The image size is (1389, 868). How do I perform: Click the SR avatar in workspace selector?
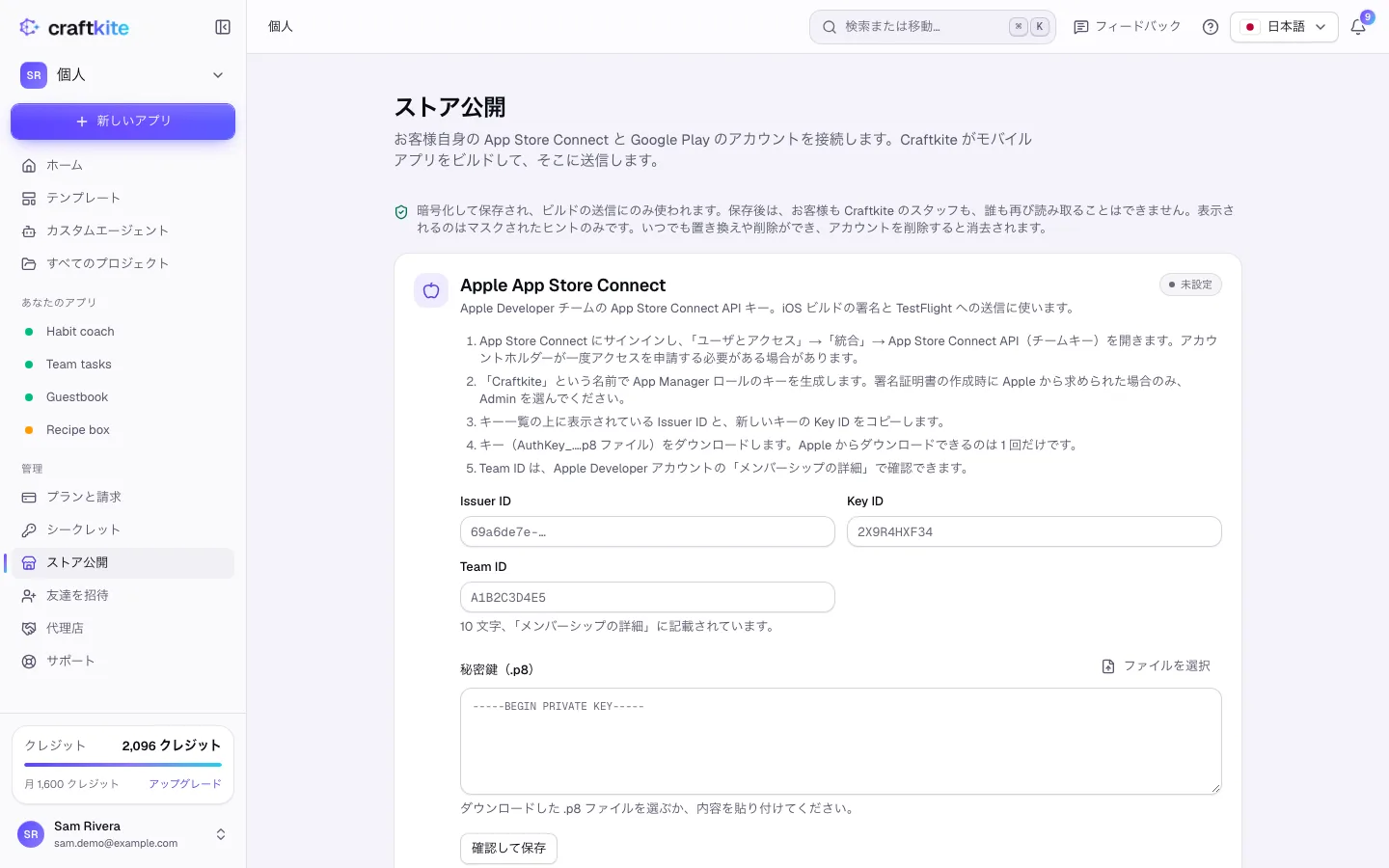point(34,75)
